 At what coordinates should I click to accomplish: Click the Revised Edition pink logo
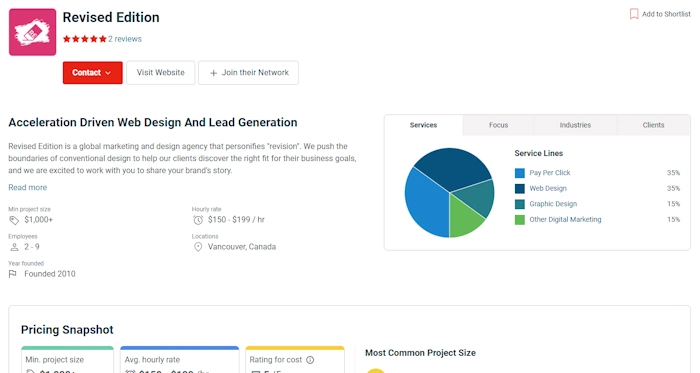pos(33,32)
